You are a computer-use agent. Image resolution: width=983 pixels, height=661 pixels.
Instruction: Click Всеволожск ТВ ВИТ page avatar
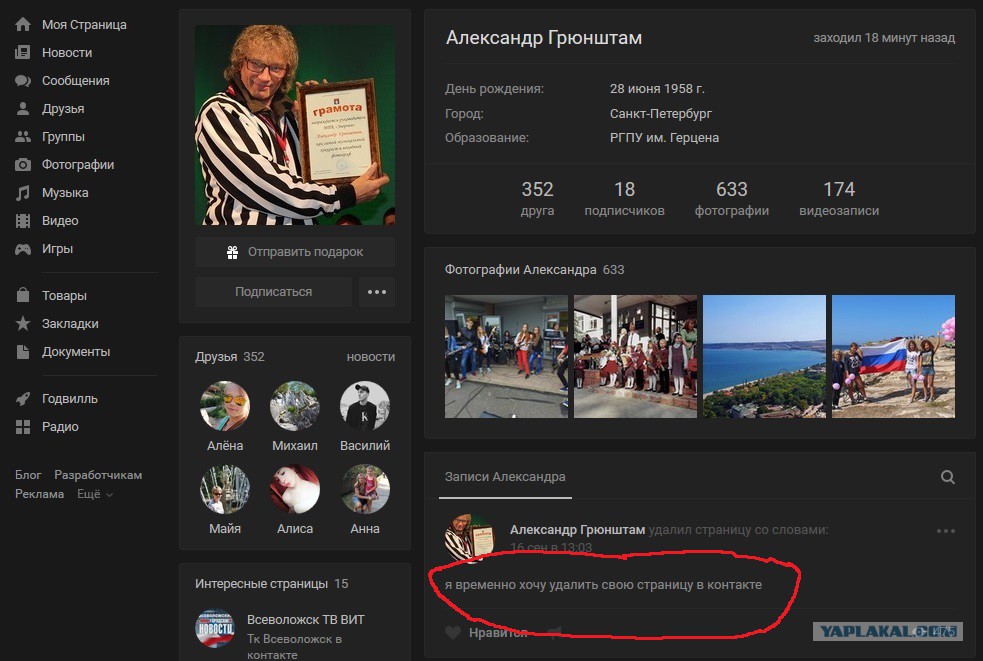click(215, 628)
